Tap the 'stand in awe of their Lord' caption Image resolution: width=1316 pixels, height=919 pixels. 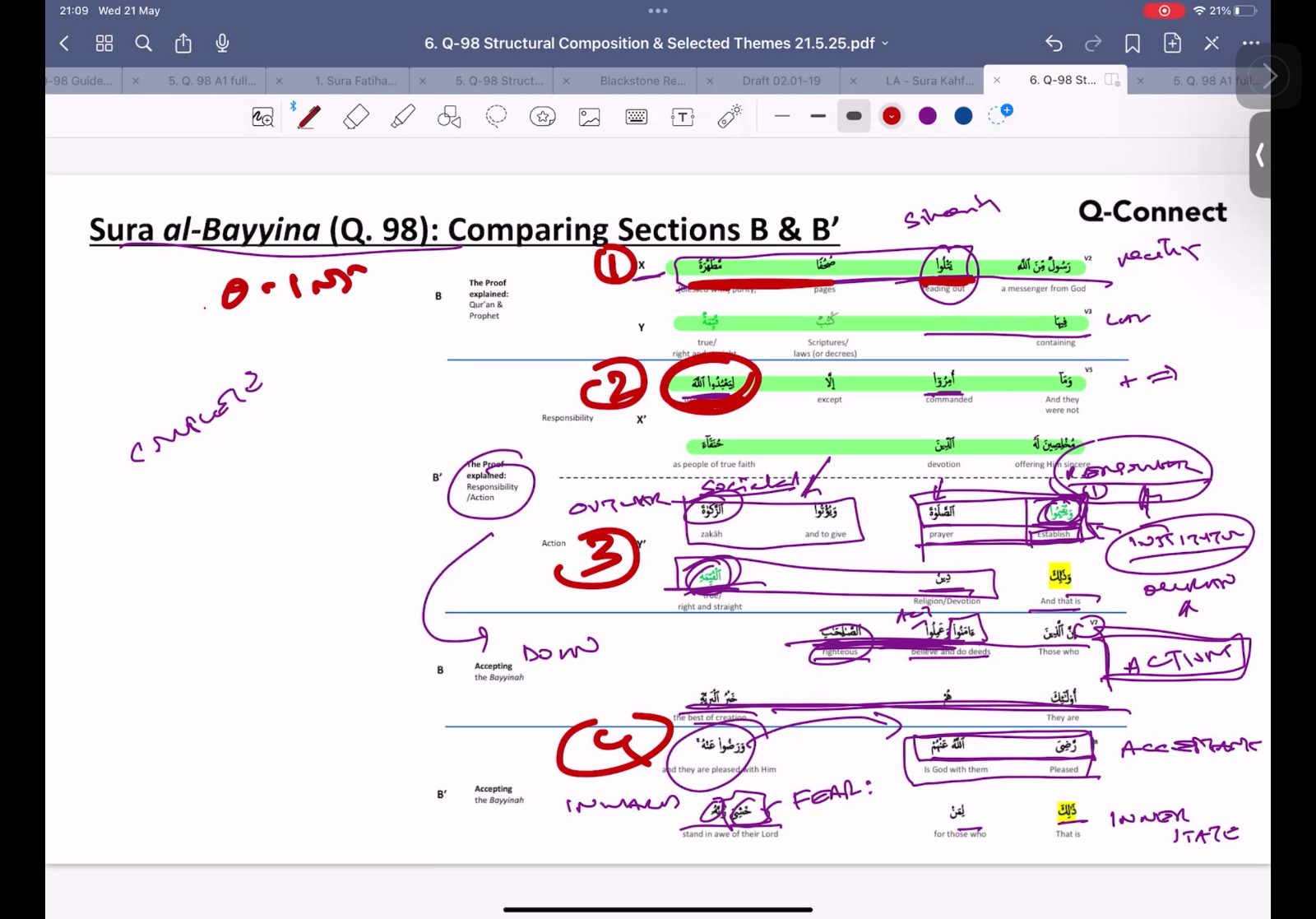click(x=730, y=833)
